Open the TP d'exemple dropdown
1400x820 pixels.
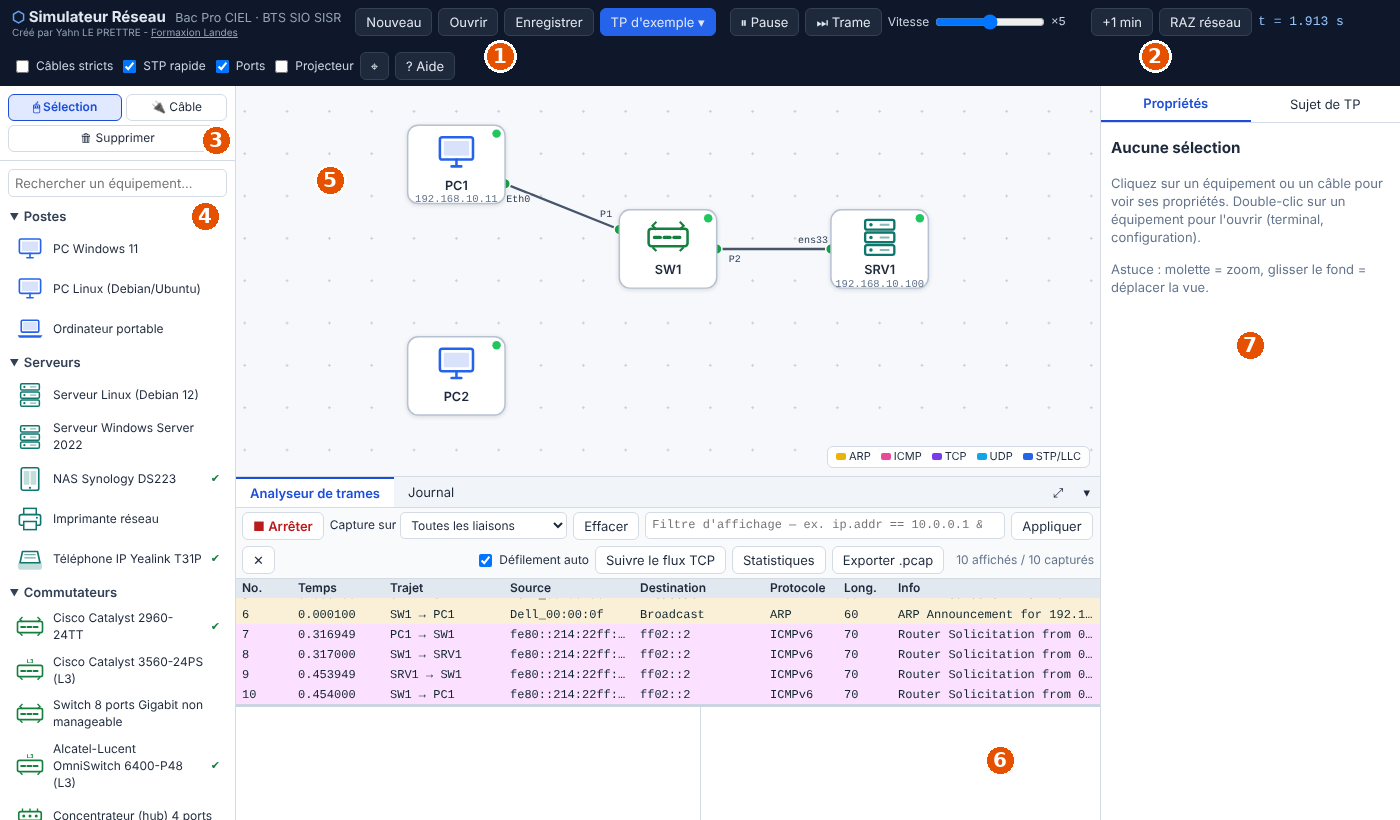pyautogui.click(x=658, y=22)
